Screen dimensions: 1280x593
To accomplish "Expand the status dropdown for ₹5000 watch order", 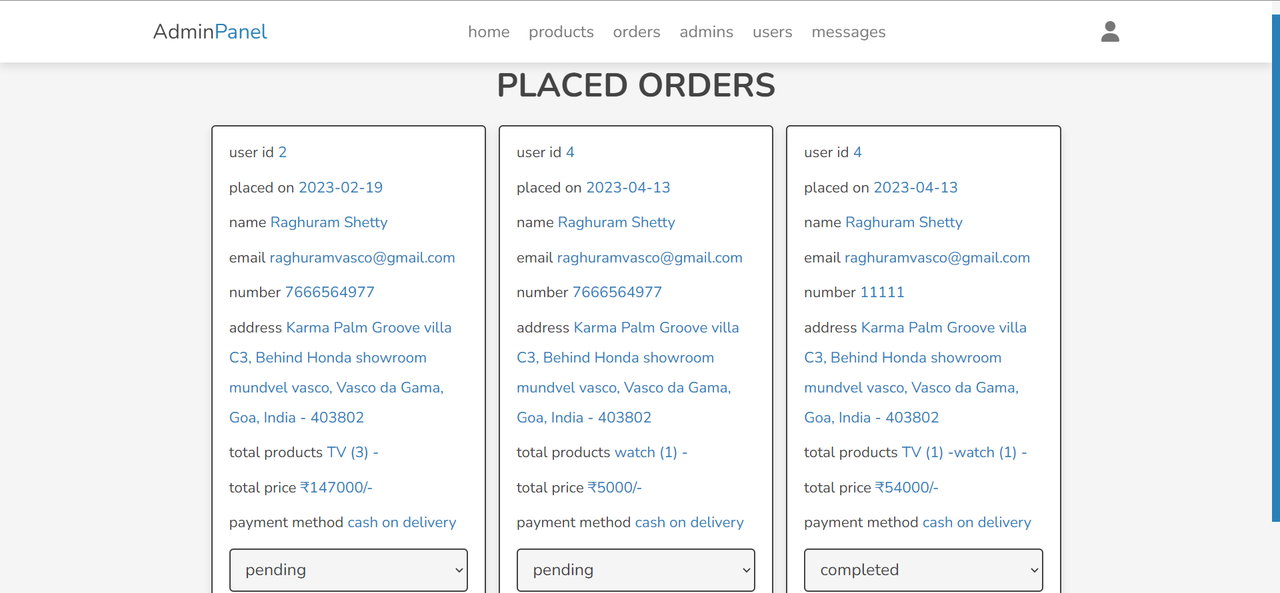I will click(636, 570).
